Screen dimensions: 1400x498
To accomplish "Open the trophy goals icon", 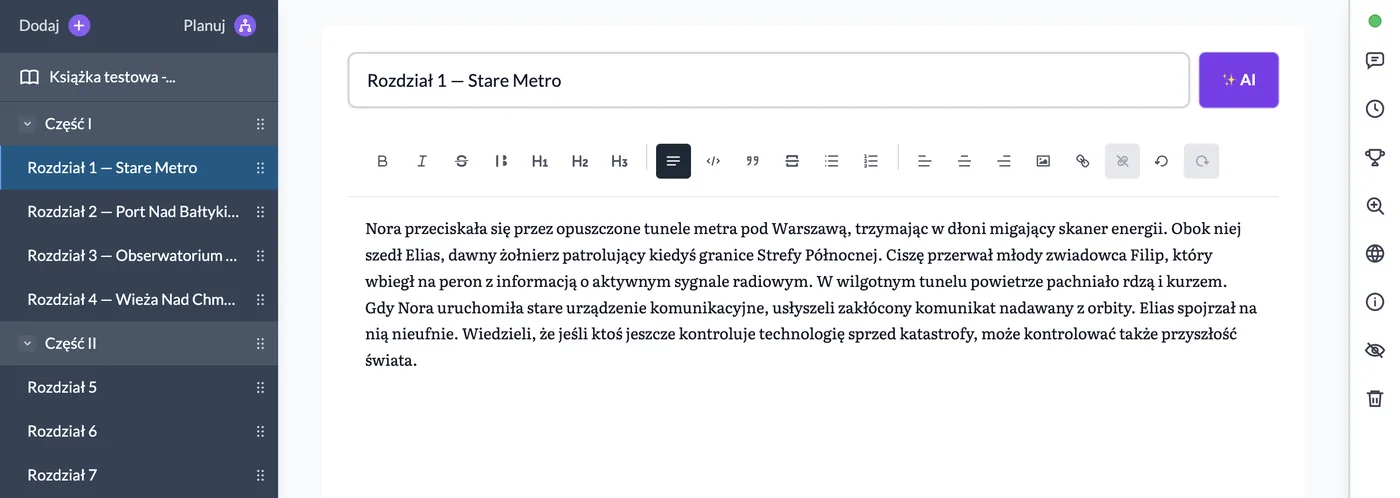I will pos(1375,157).
